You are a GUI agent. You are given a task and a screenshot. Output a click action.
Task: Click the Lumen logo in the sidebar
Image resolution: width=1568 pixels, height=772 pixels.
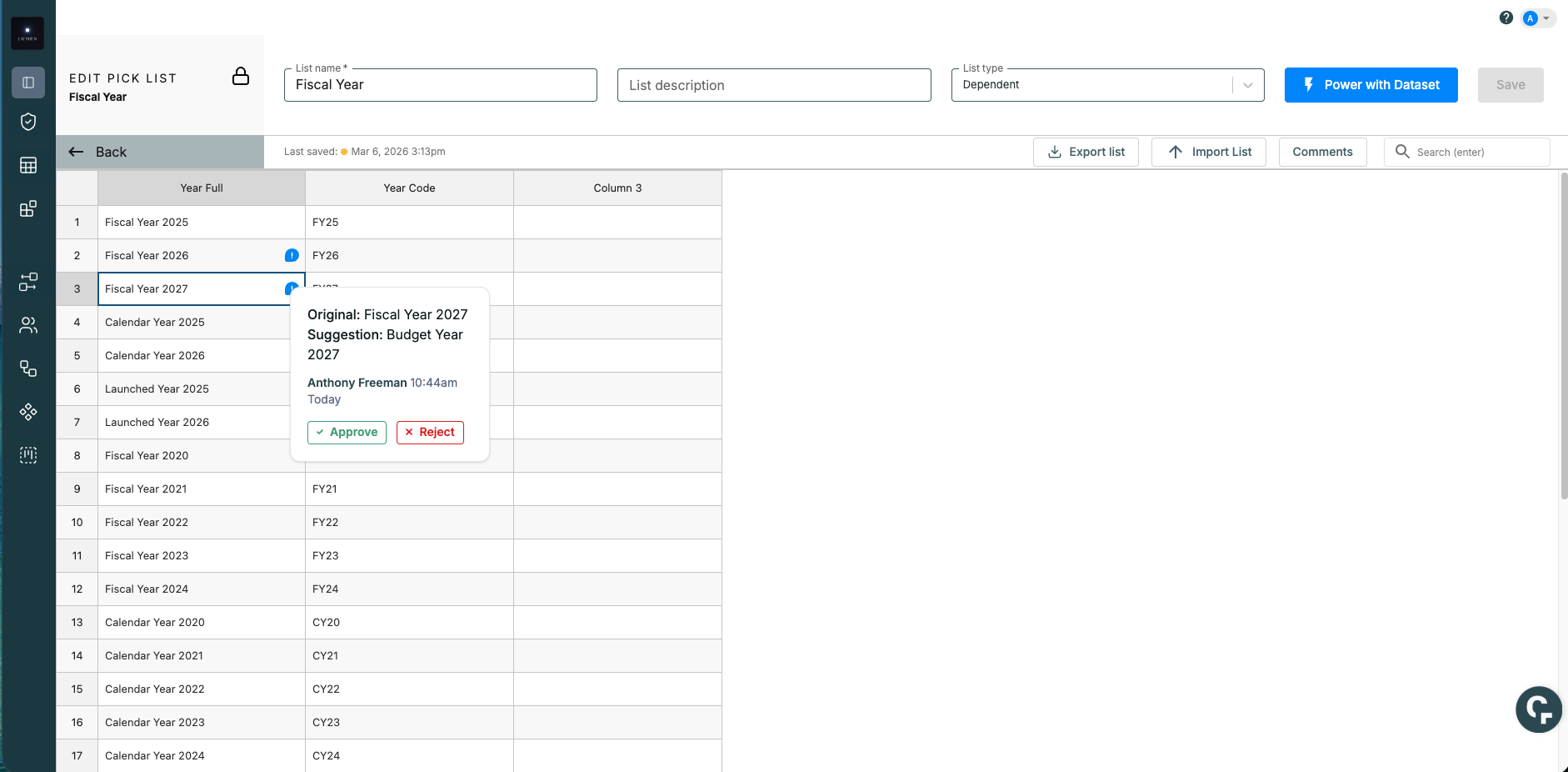pyautogui.click(x=27, y=33)
